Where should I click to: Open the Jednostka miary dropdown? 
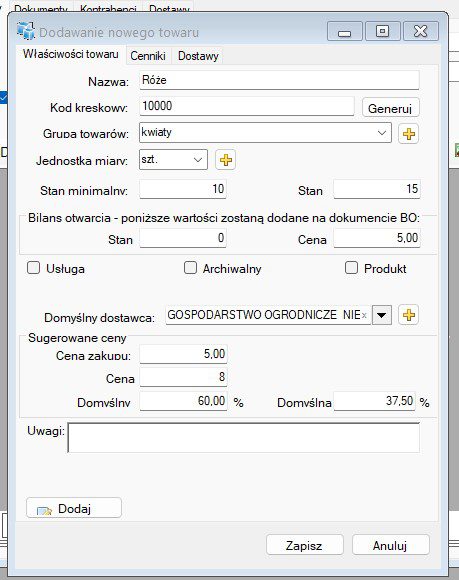click(198, 160)
